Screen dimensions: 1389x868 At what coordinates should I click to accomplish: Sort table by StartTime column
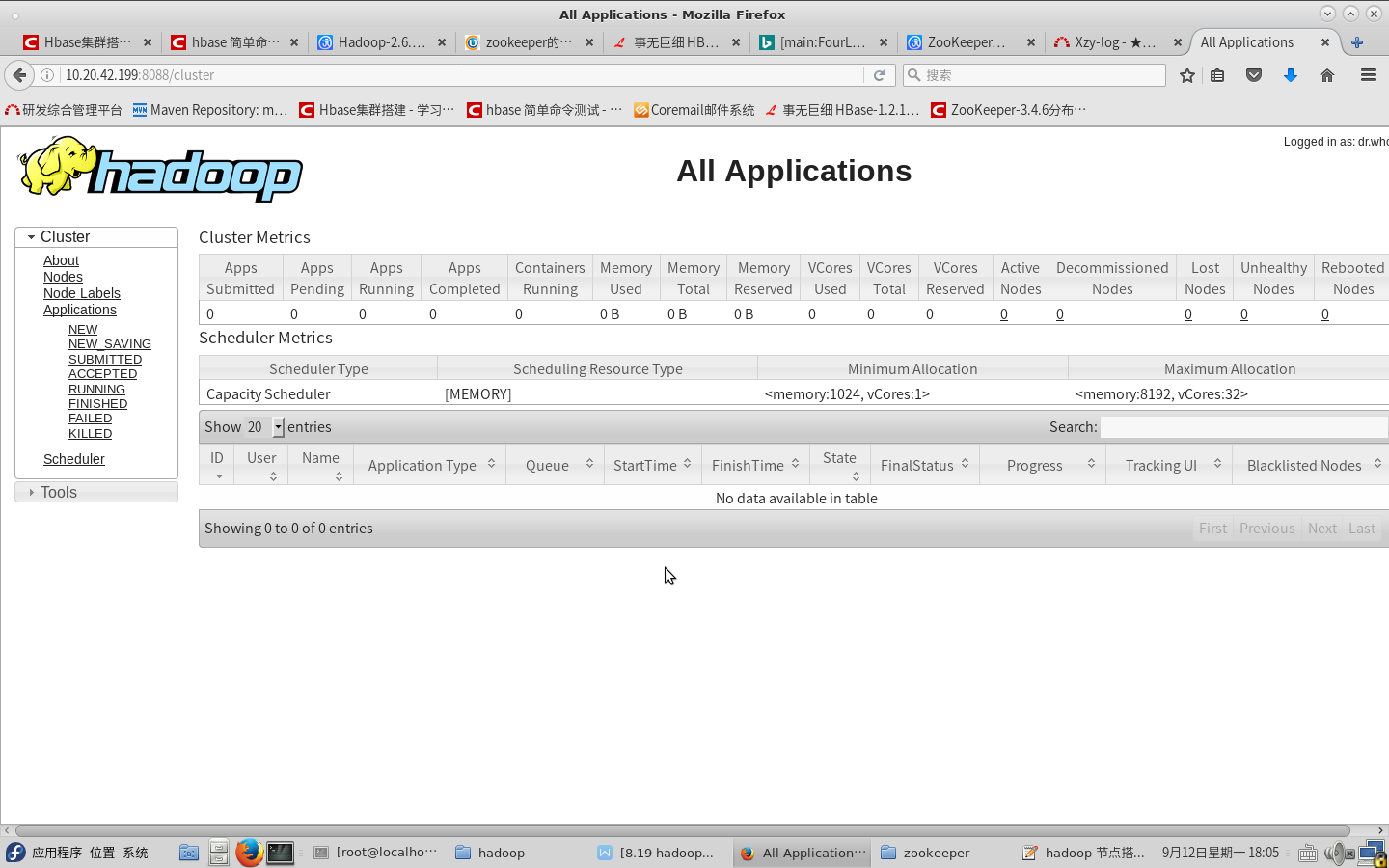click(653, 465)
